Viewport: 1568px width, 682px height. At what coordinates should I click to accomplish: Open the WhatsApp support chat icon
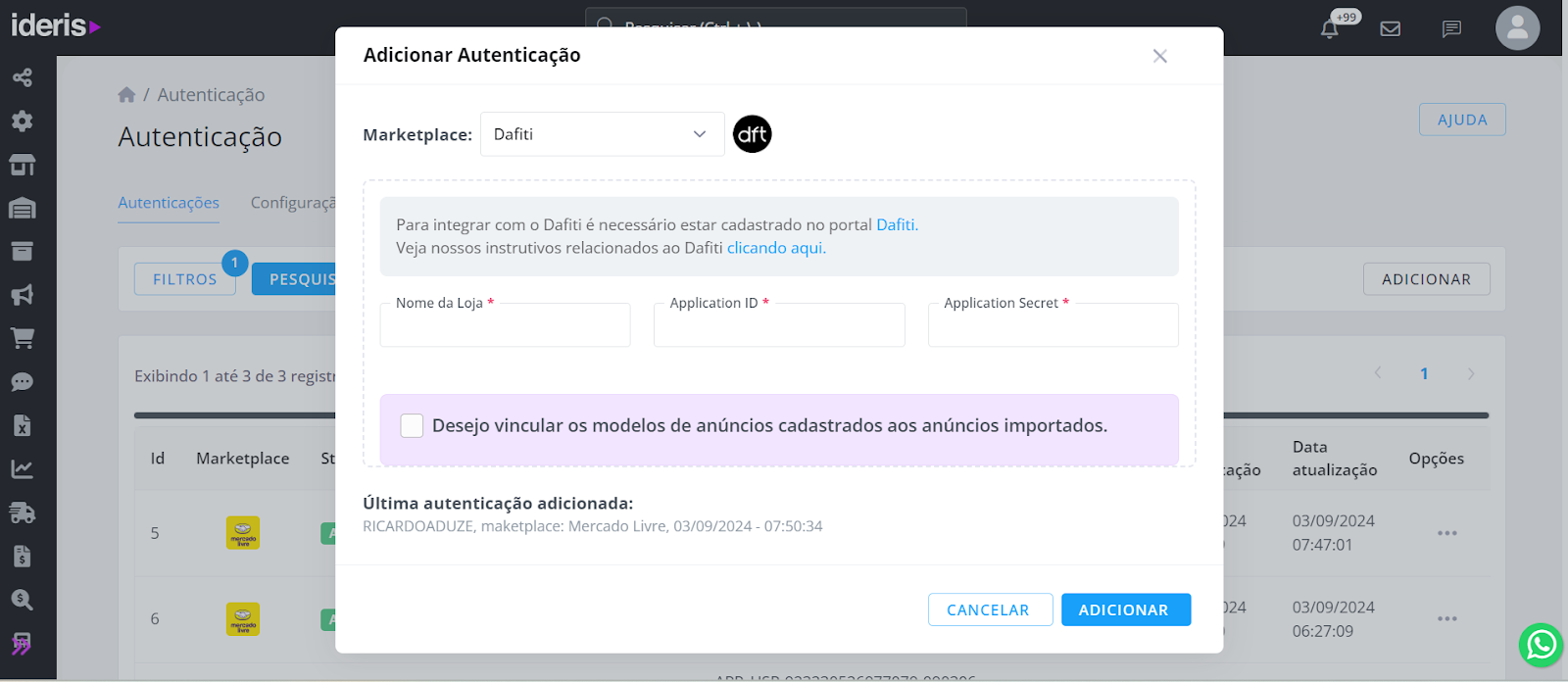point(1541,645)
